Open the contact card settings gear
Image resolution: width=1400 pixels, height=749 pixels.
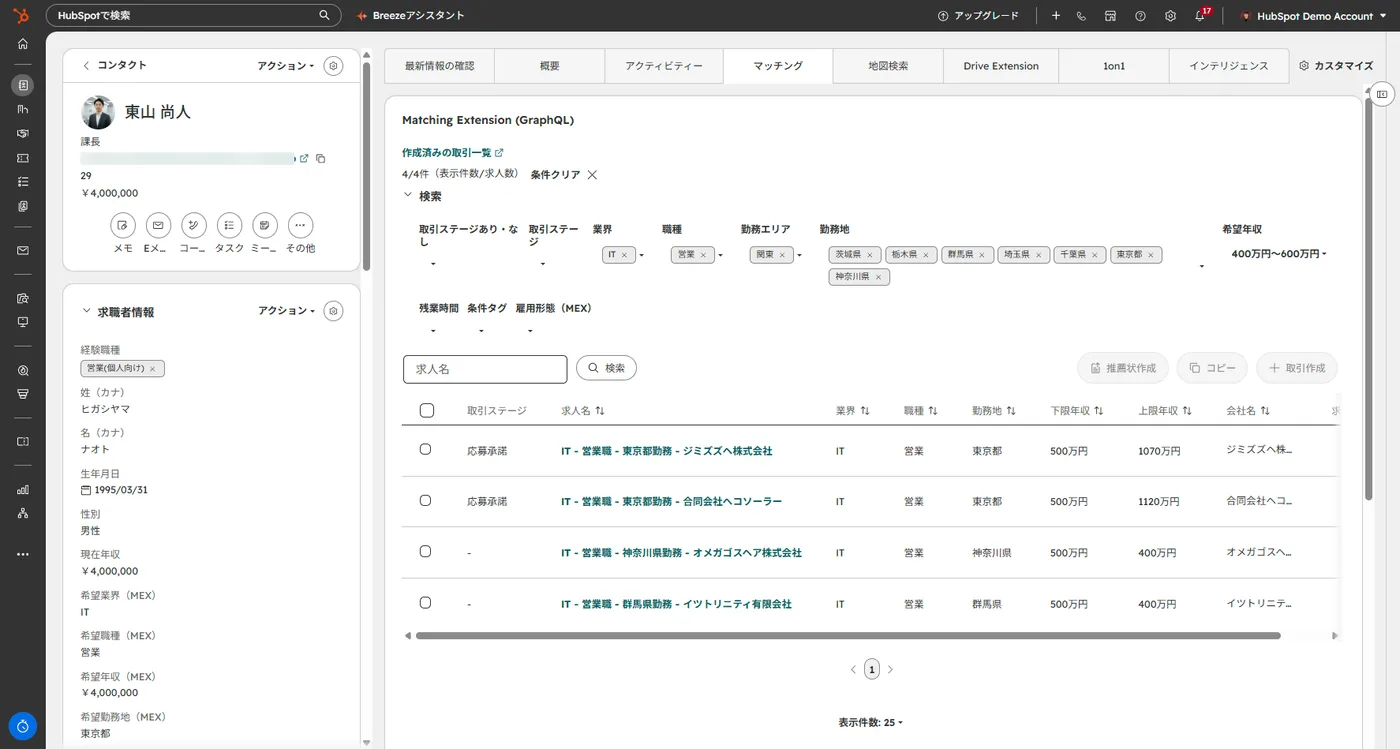click(334, 66)
